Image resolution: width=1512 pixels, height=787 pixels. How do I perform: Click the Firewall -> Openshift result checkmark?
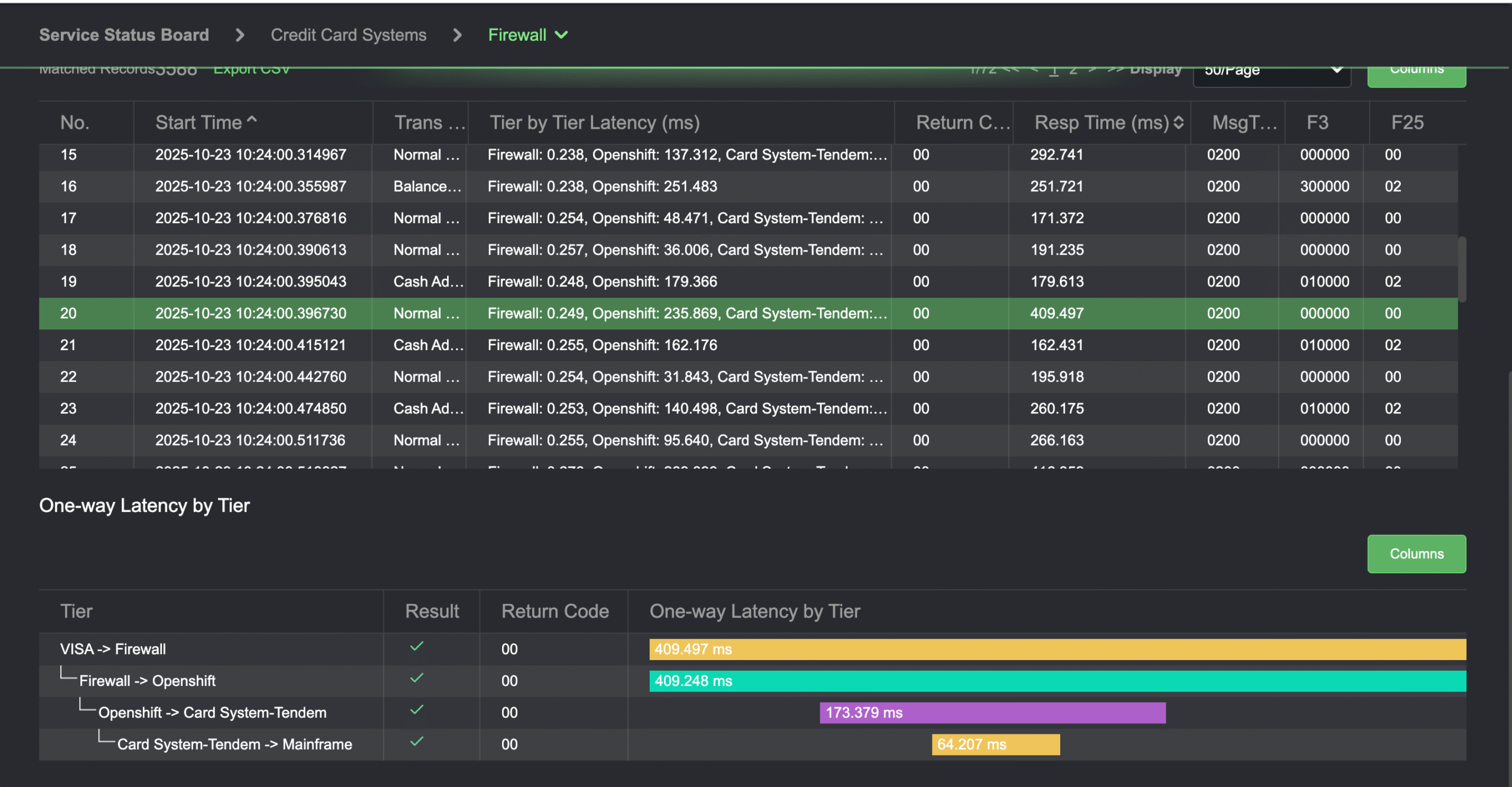pos(416,678)
